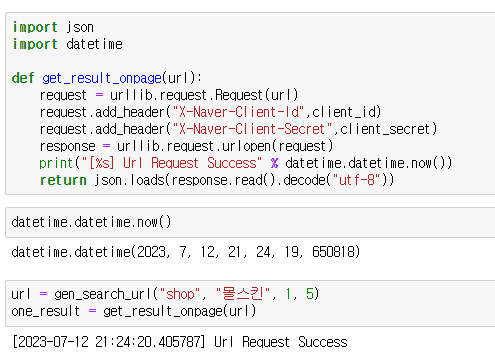Viewport: 495px width, 361px height.
Task: Click the "X-Naver-Client-Secret" string
Action: [x=252, y=129]
